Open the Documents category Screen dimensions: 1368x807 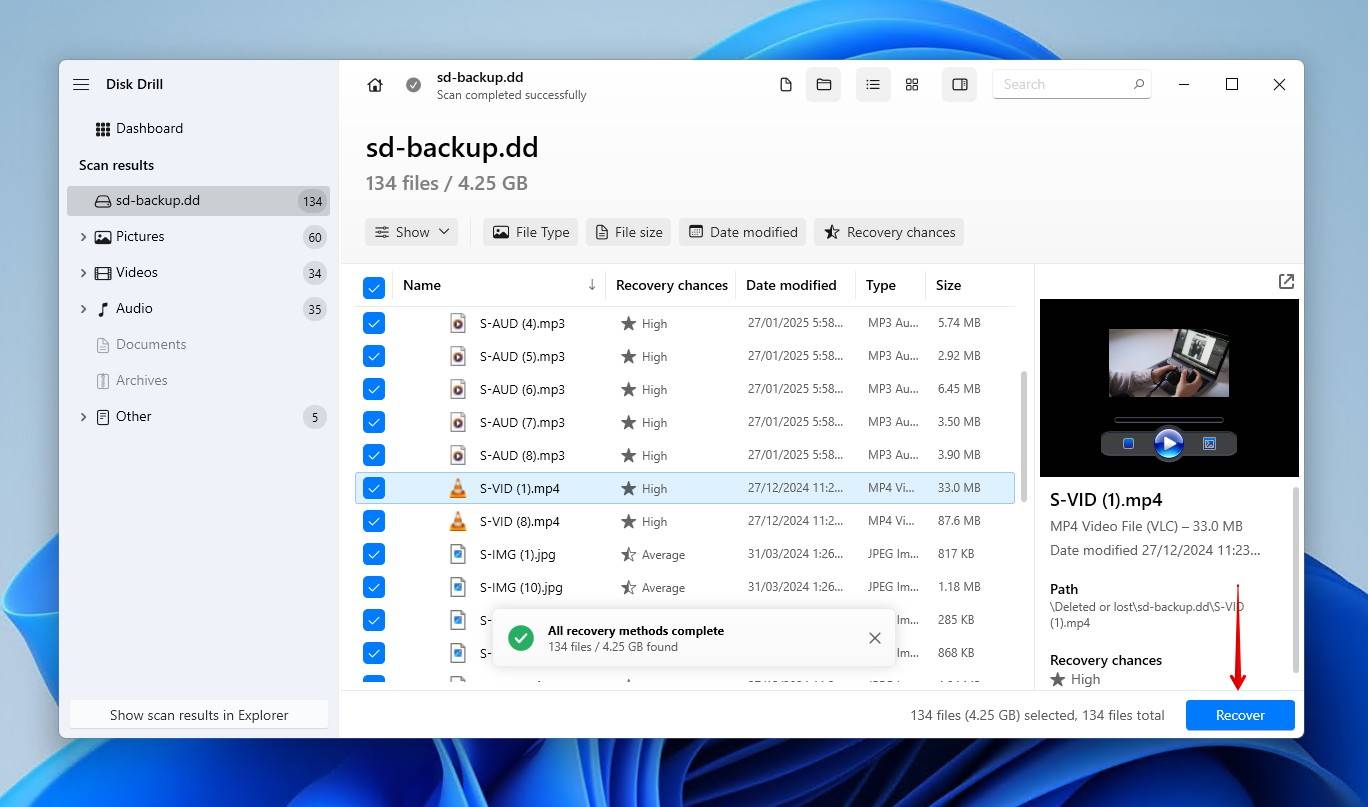click(x=150, y=344)
